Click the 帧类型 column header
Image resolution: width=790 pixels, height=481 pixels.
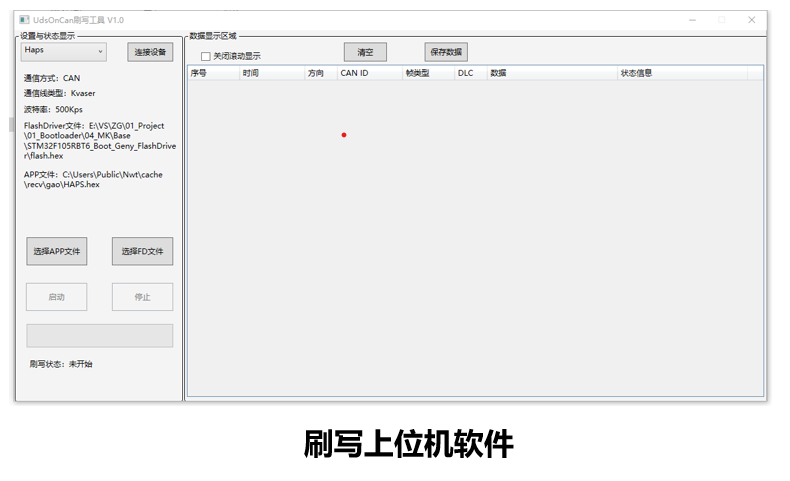pyautogui.click(x=429, y=73)
